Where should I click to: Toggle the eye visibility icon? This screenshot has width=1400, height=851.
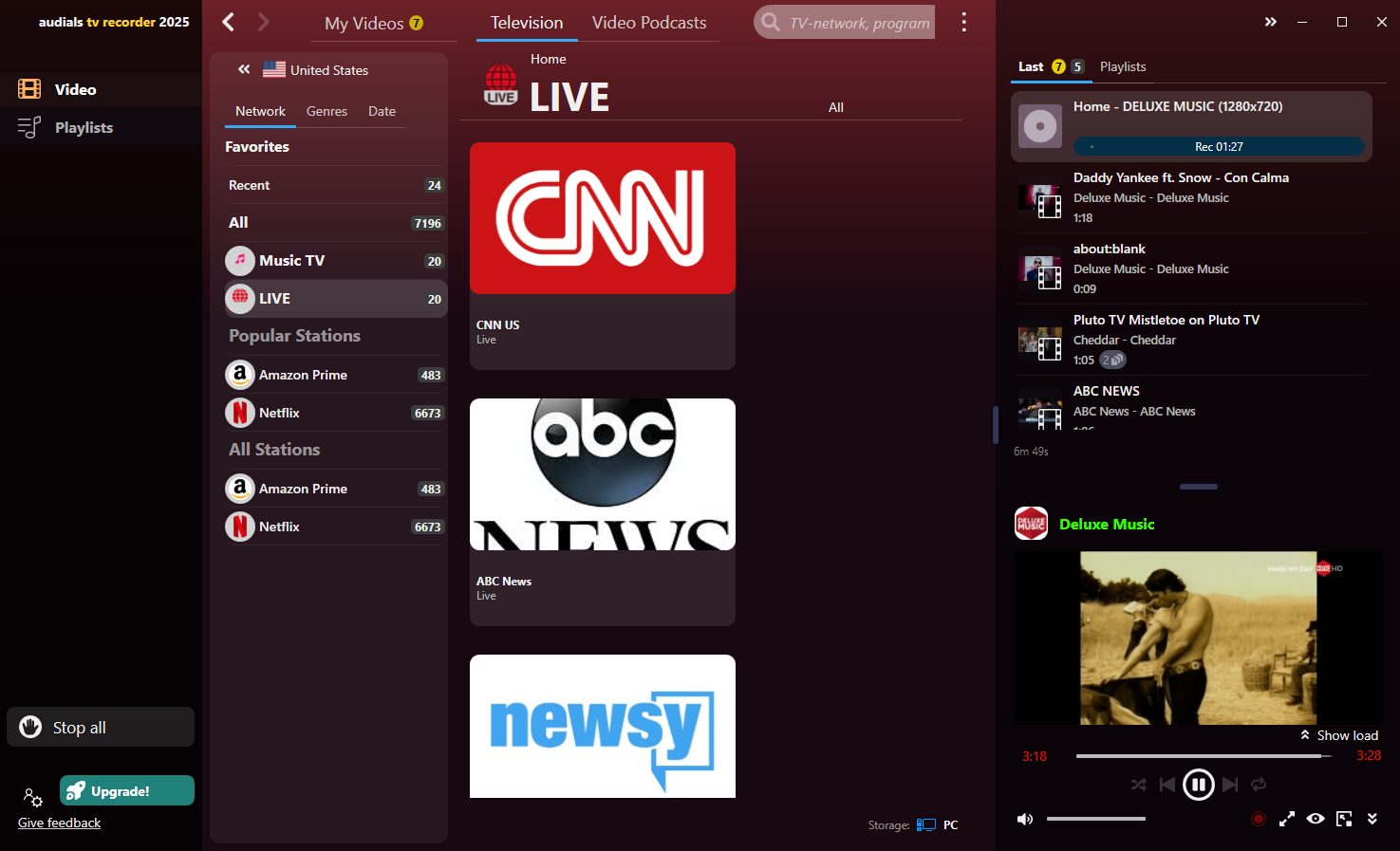1316,819
